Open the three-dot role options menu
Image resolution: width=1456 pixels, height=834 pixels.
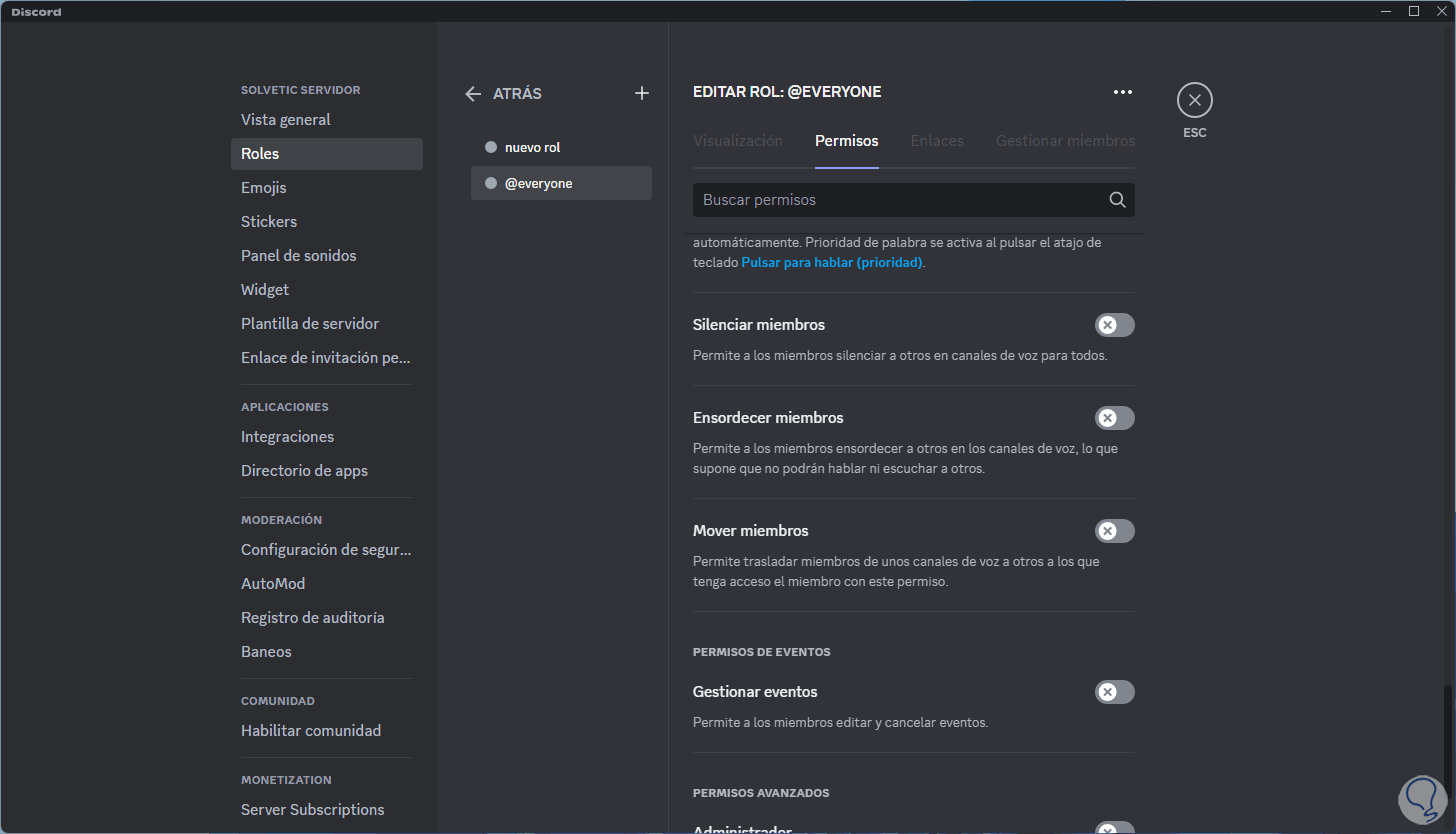1123,92
